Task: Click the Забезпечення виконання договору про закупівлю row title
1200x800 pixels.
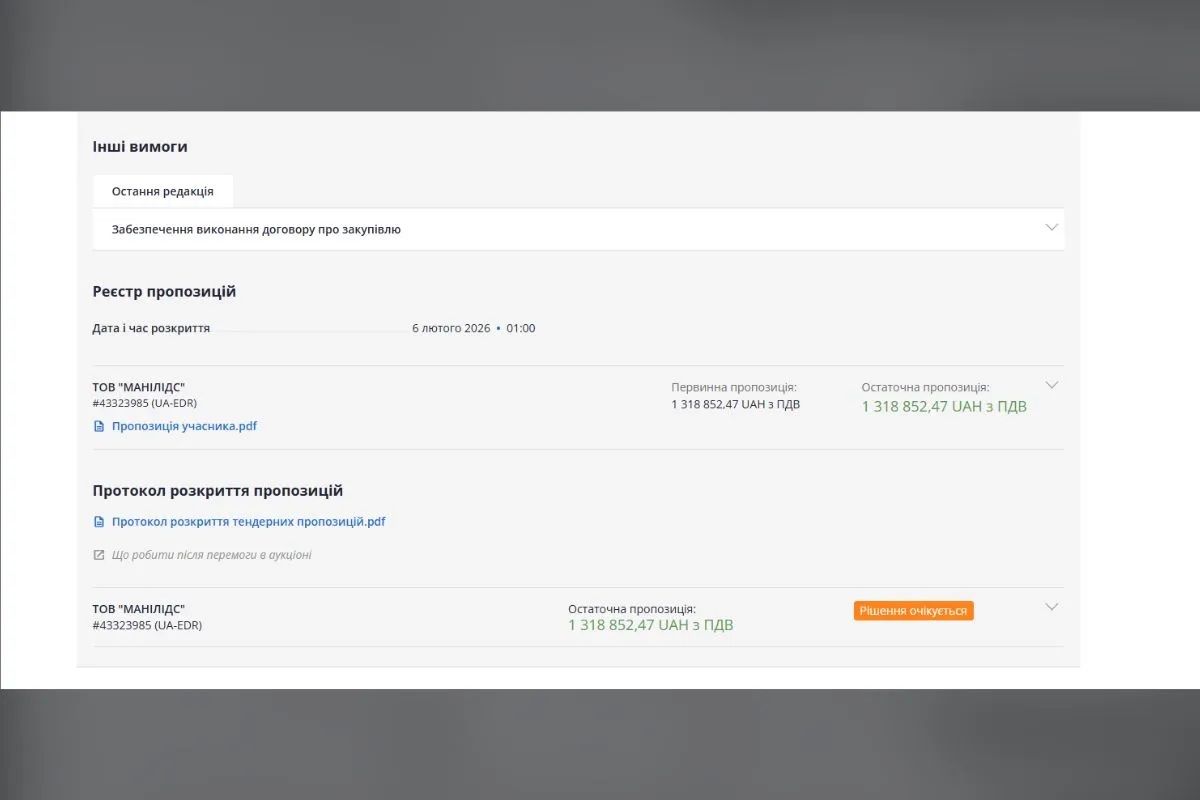Action: pos(256,229)
